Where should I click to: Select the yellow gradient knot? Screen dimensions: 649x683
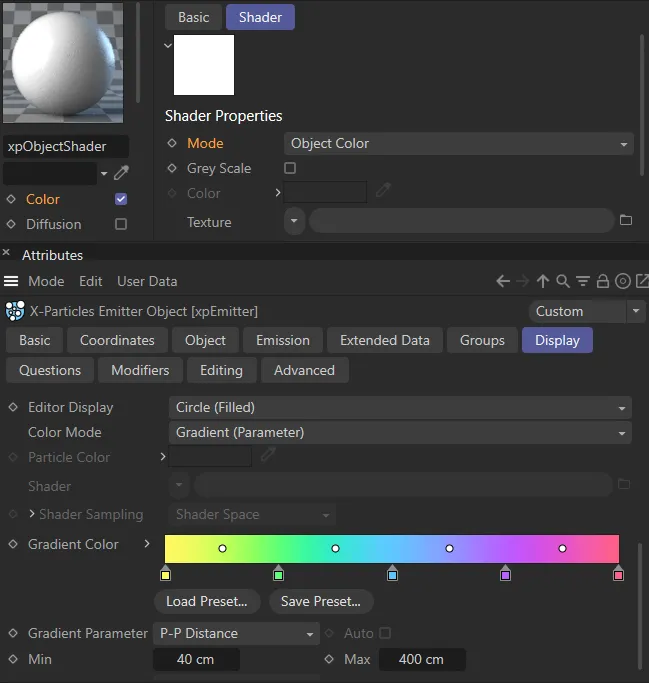(166, 573)
